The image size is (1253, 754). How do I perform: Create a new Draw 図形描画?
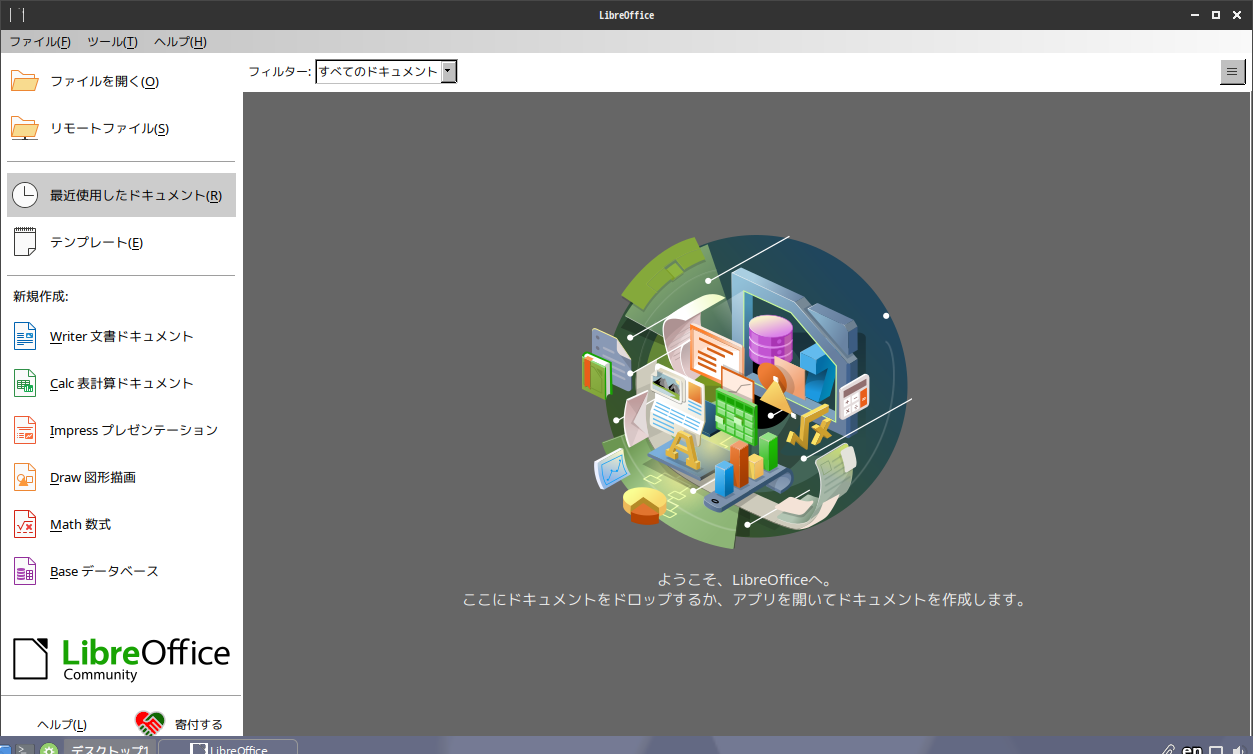[121, 478]
